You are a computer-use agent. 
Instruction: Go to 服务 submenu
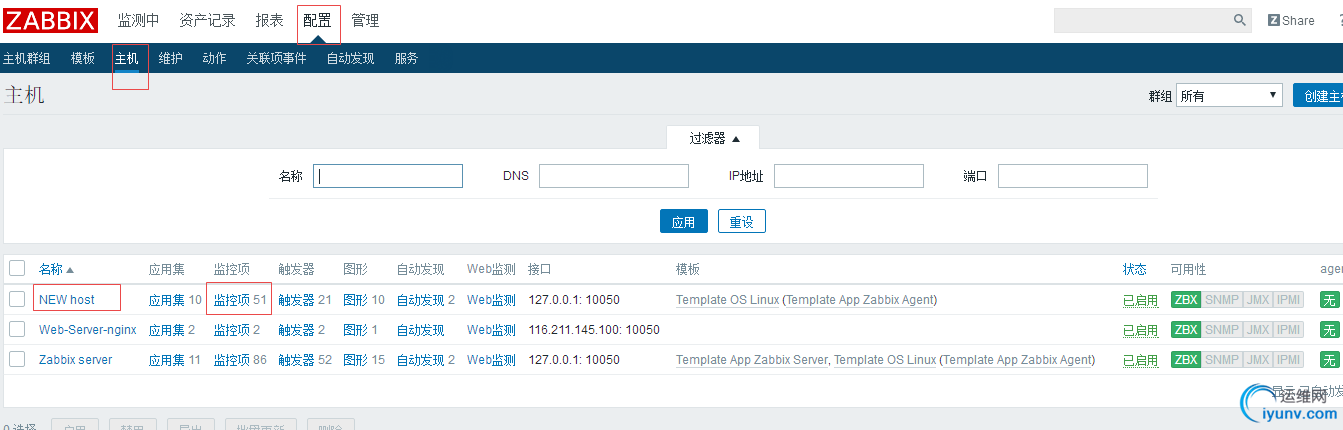click(406, 58)
